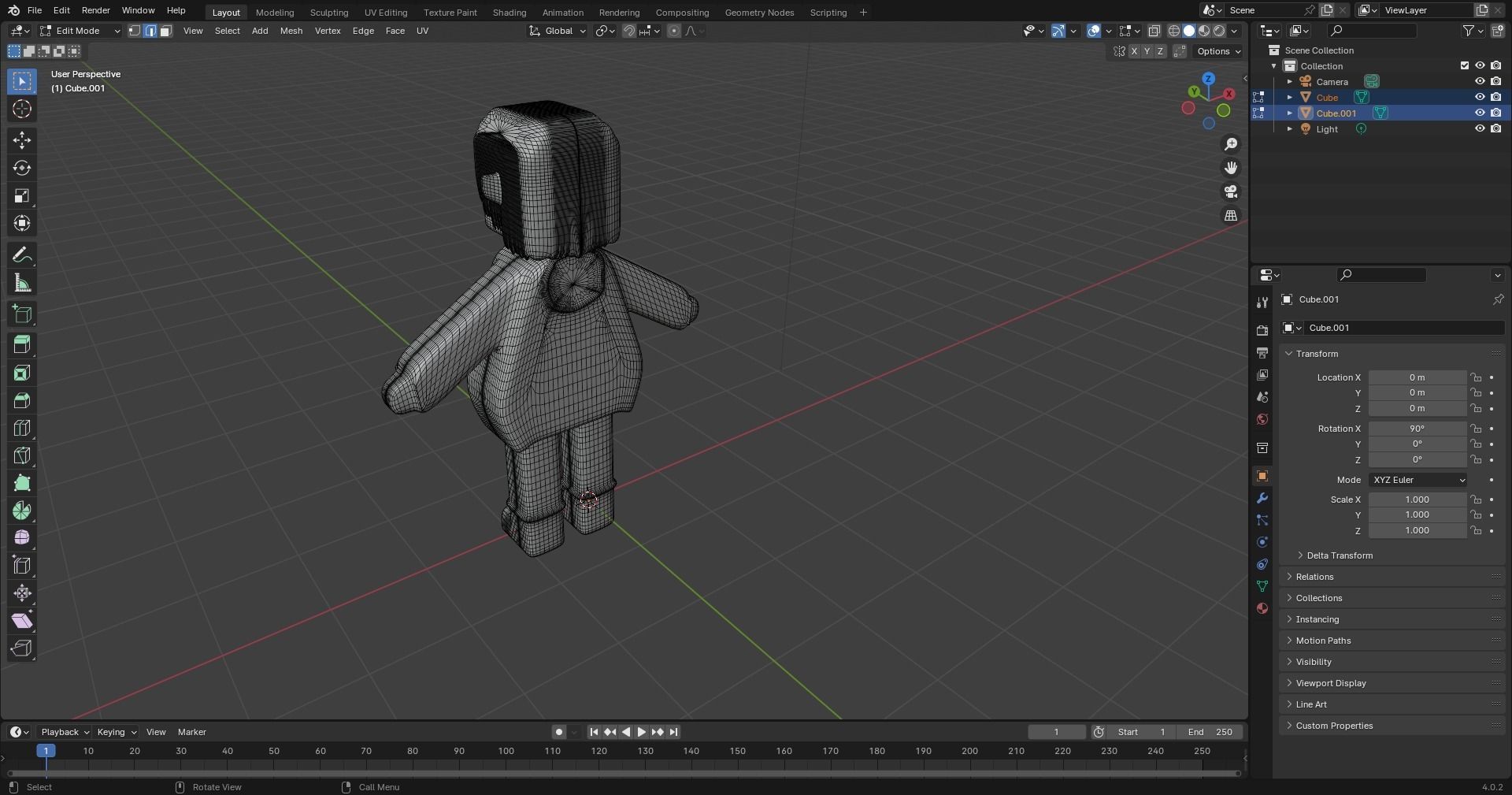Select the Cursor tool in toolbar
The image size is (1512, 795).
(22, 109)
